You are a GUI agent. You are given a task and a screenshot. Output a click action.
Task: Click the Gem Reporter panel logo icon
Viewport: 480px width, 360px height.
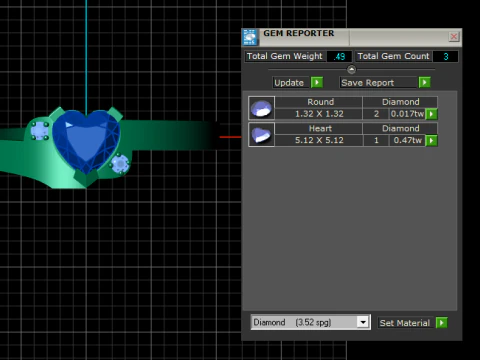pyautogui.click(x=250, y=37)
